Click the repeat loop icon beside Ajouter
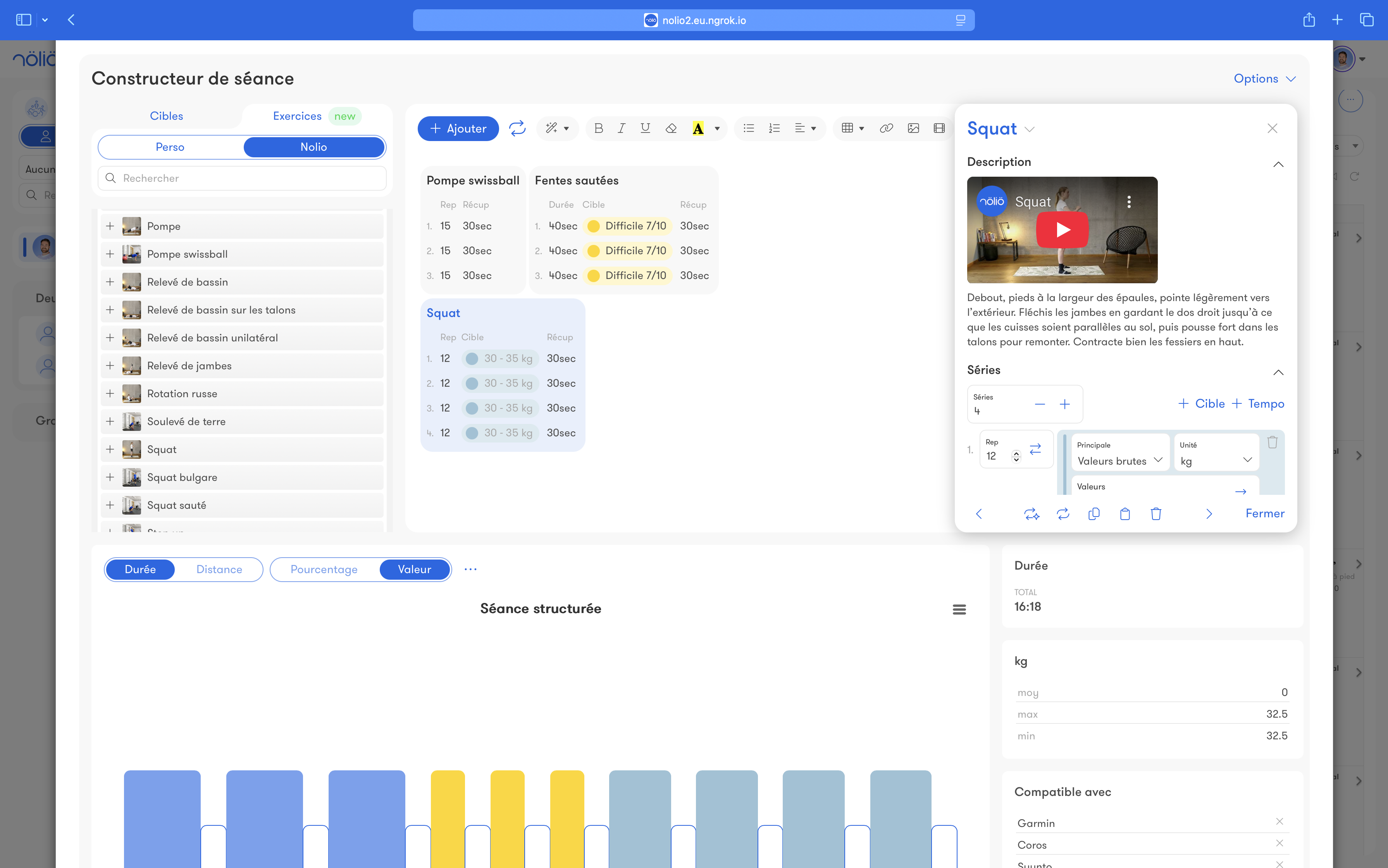The image size is (1388, 868). click(x=517, y=128)
